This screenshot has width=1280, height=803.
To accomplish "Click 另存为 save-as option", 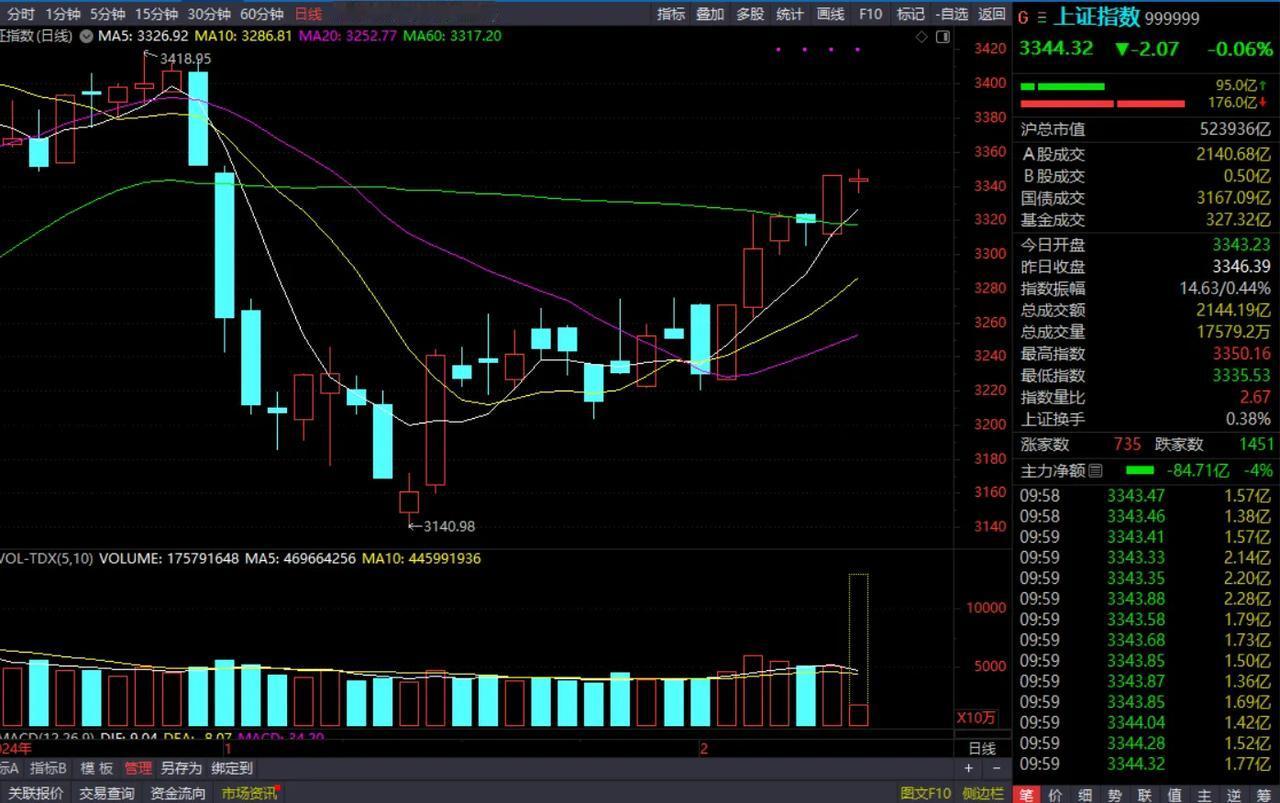I will coord(181,768).
